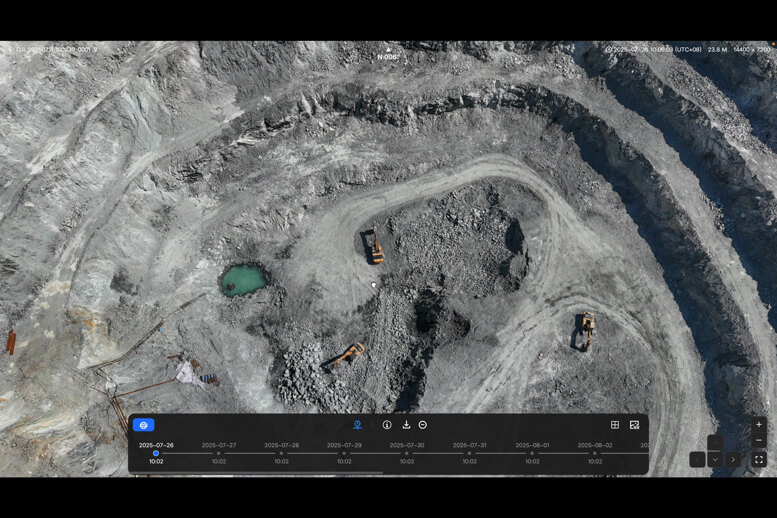Select the 2025-07-31 timeline point
This screenshot has width=777, height=518.
pos(469,453)
